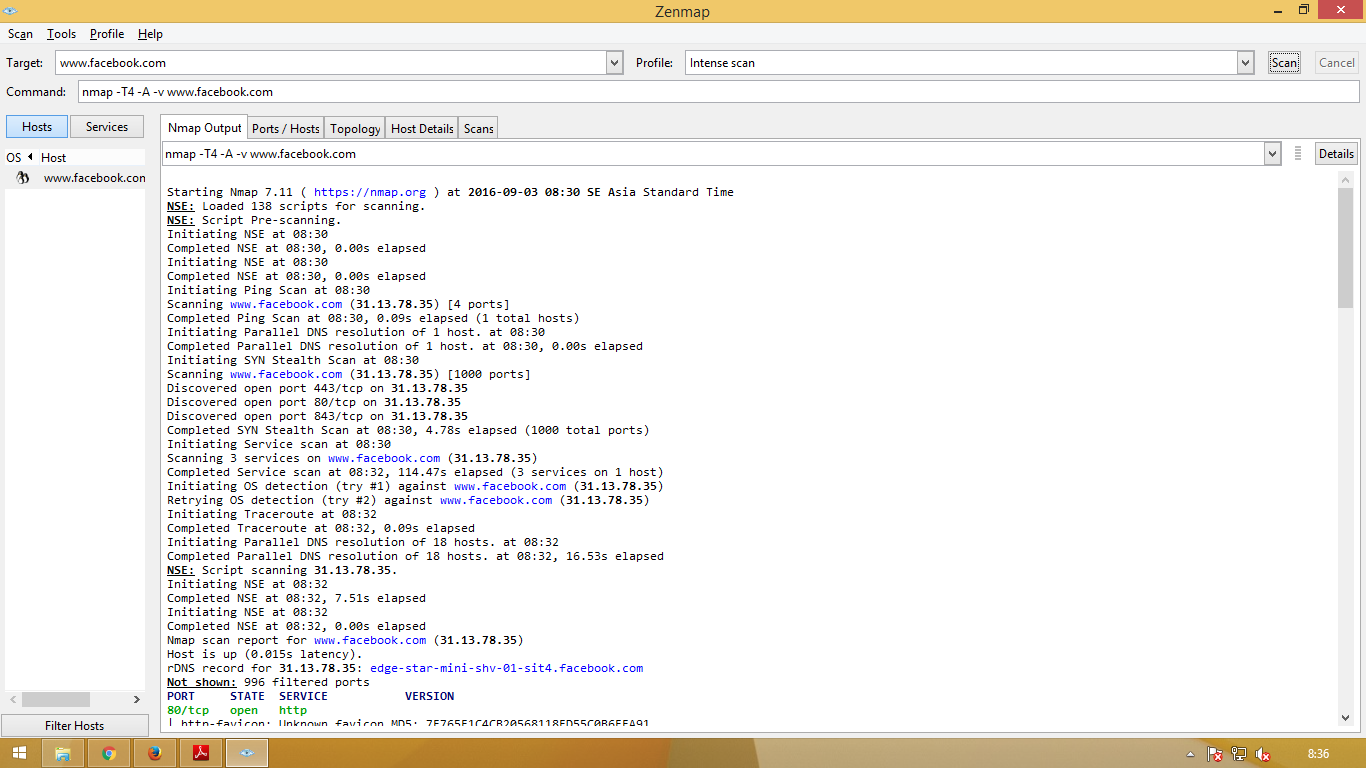Open the Profile menu
Image resolution: width=1366 pixels, height=768 pixels.
107,34
